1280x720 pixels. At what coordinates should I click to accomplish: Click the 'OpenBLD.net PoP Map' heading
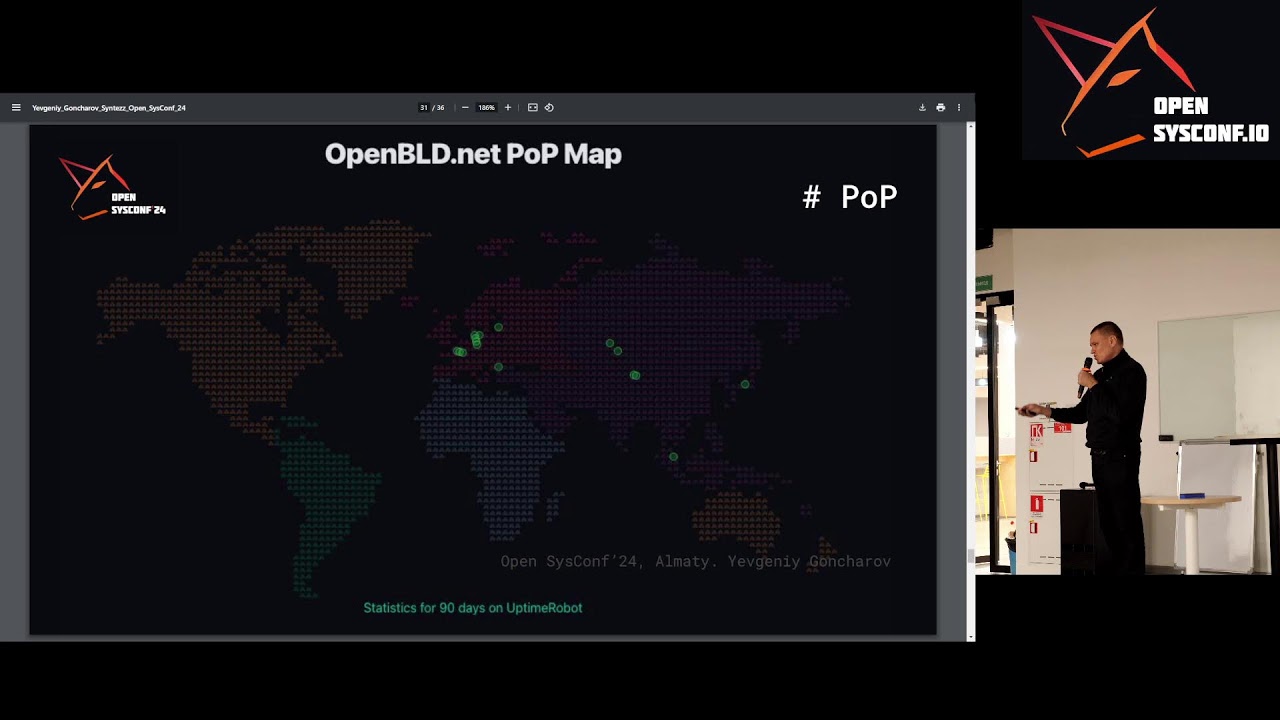coord(473,154)
